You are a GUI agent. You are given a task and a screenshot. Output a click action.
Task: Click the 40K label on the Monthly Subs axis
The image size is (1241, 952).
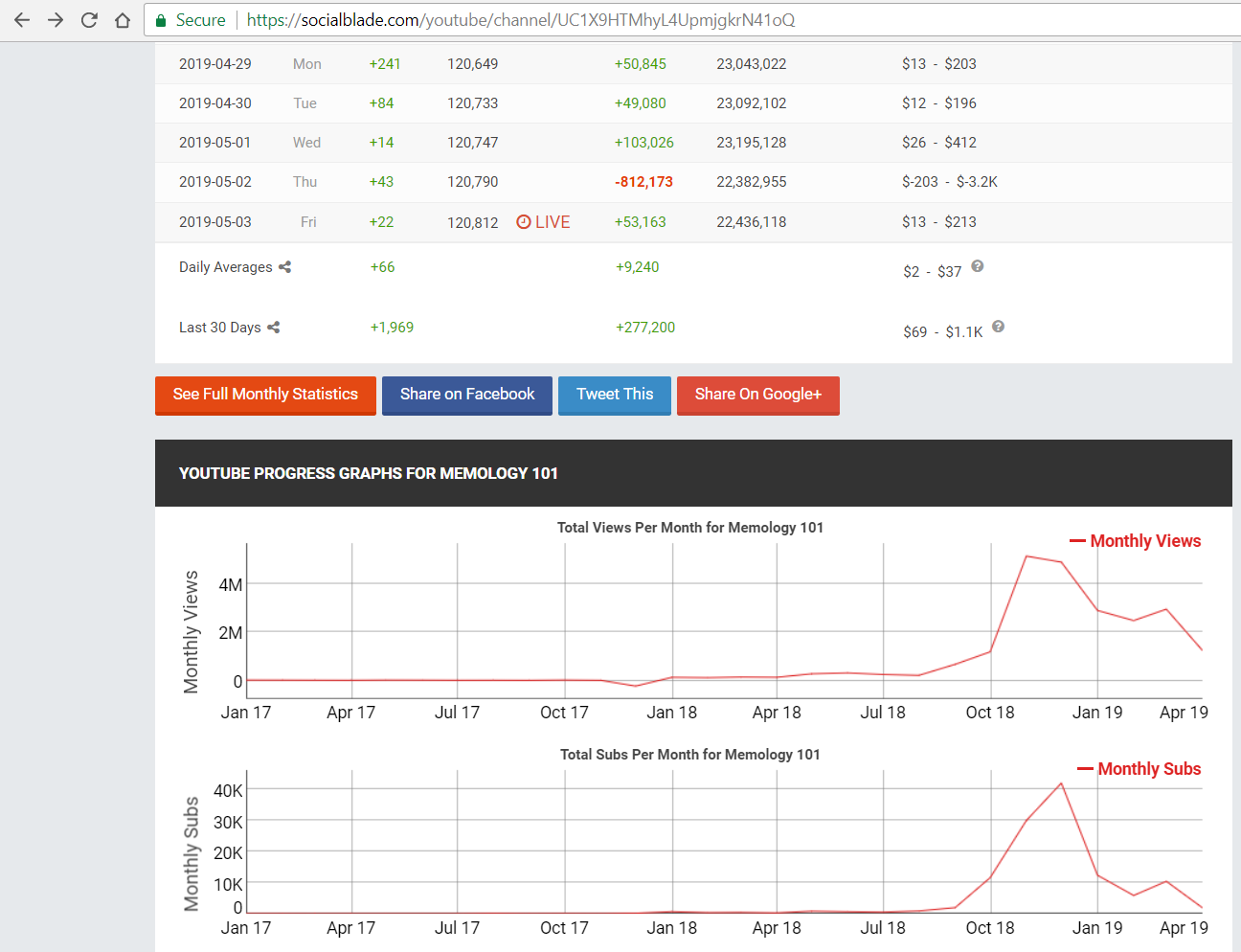[229, 791]
